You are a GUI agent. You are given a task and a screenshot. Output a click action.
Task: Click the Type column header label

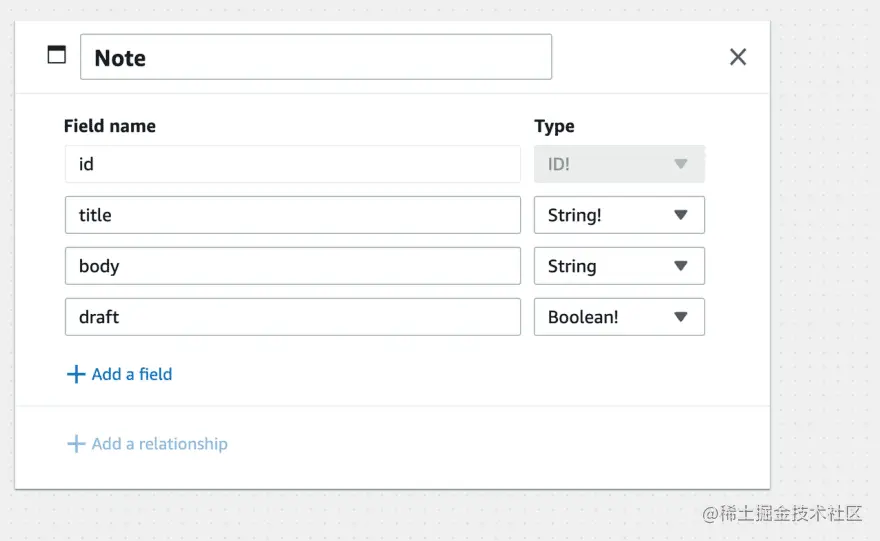pos(554,126)
